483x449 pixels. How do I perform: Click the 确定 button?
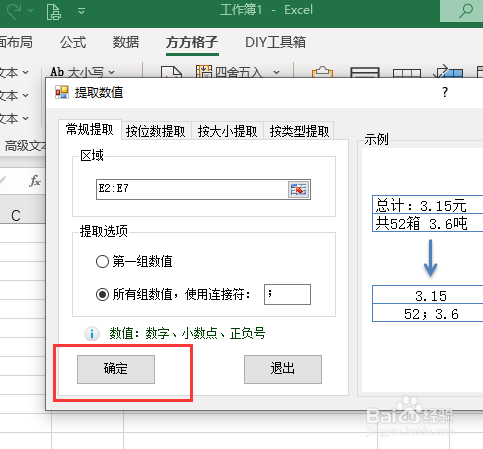[x=116, y=369]
